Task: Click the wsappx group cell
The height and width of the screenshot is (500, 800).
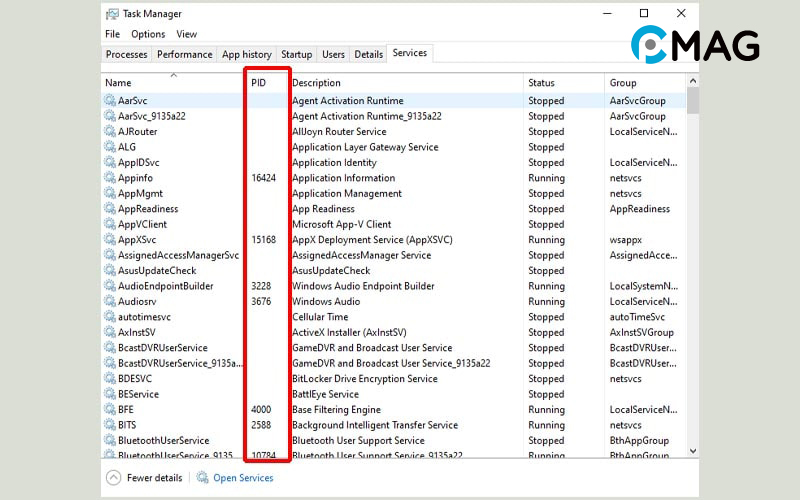Action: click(x=626, y=240)
